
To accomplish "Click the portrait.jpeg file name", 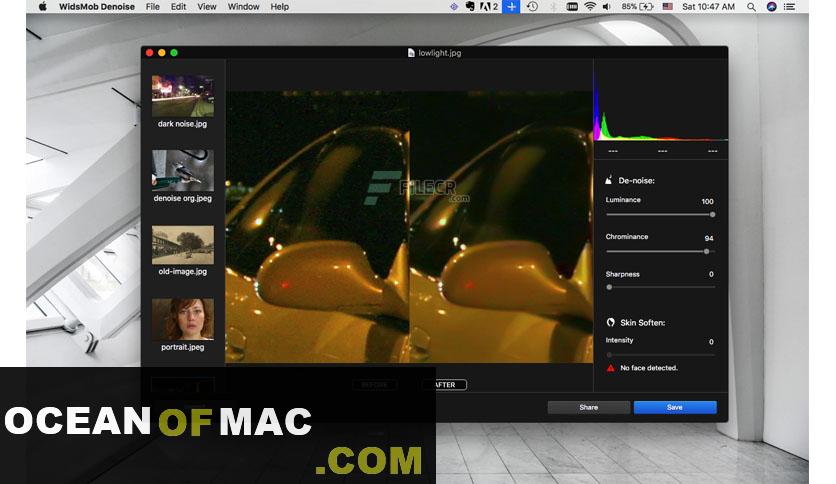I will pos(182,347).
